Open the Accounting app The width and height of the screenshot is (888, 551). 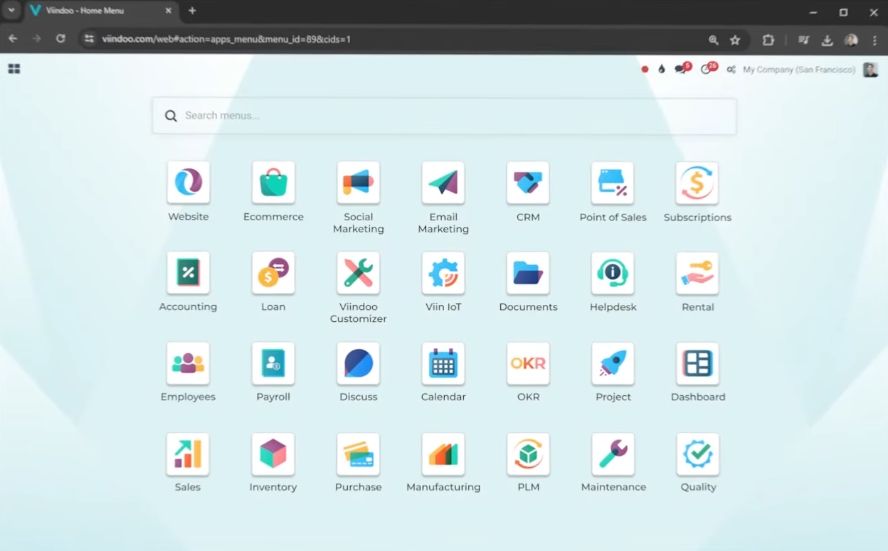[189, 272]
